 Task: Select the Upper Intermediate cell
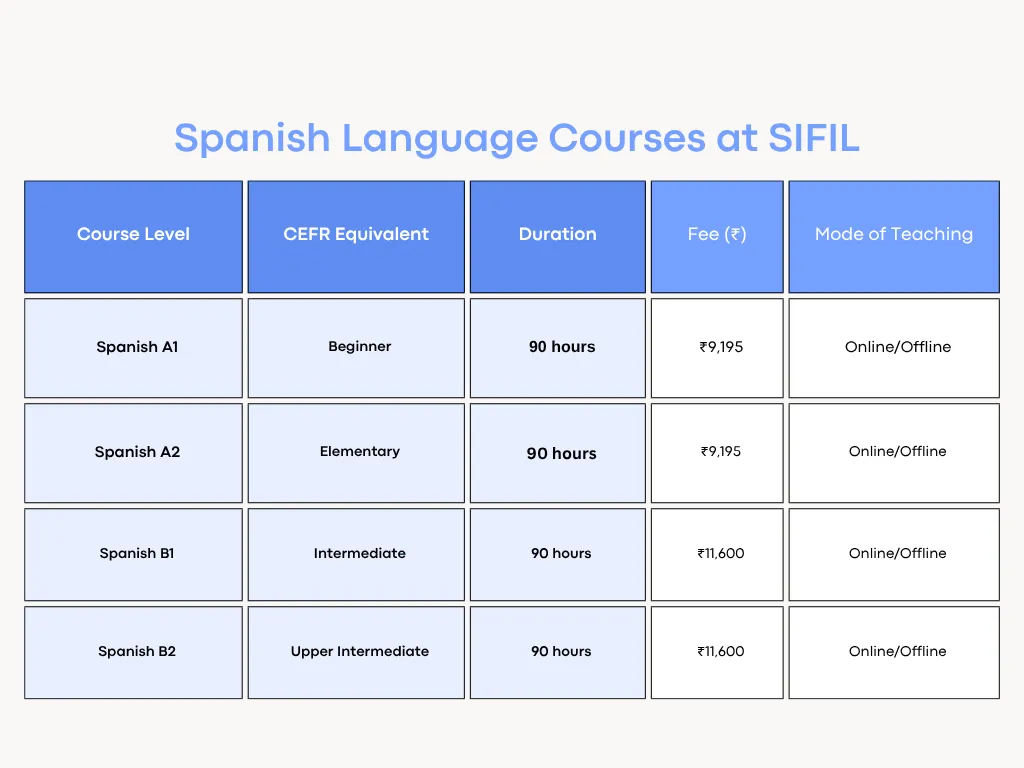tap(359, 651)
